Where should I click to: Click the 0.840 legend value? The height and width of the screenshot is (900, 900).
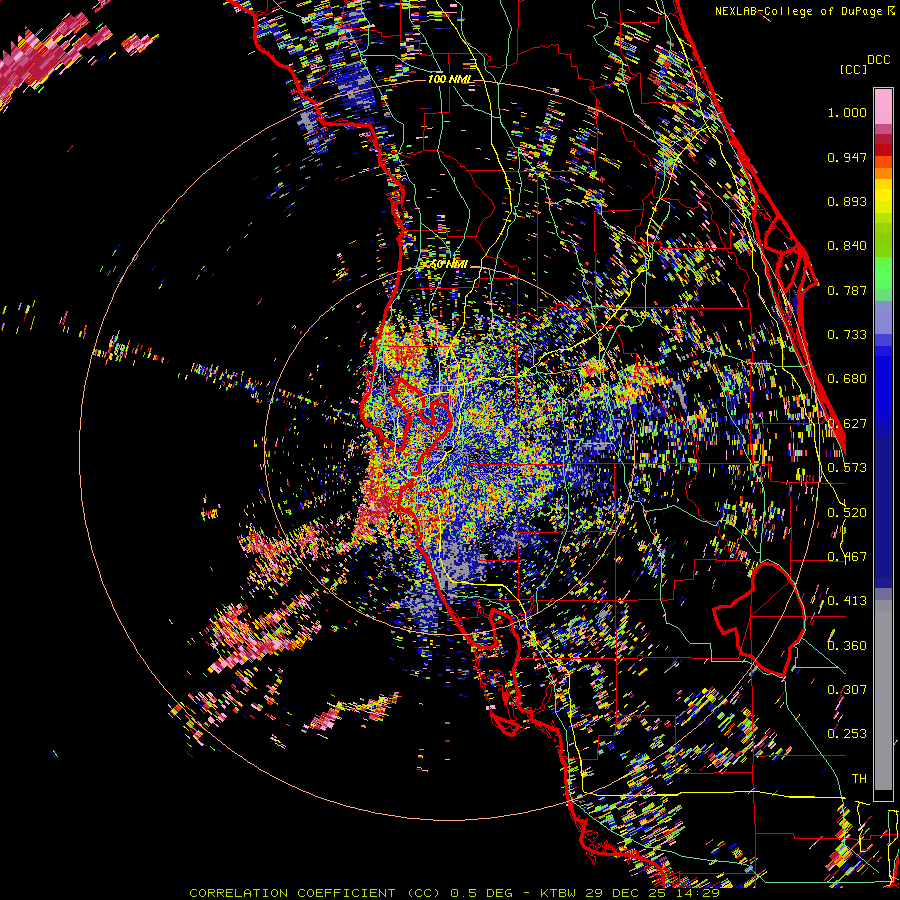click(847, 246)
